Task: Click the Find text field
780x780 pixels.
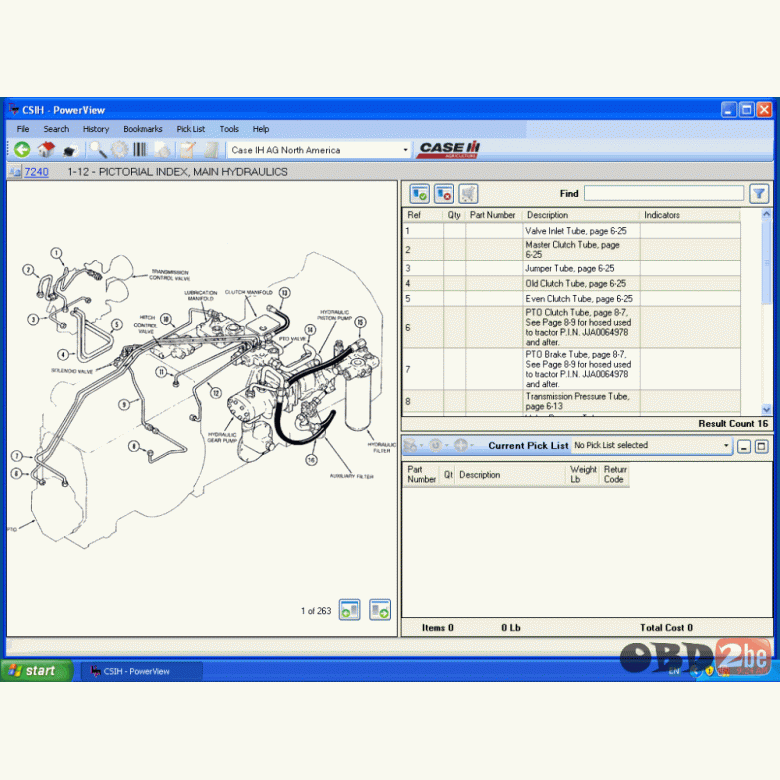Action: click(x=664, y=194)
